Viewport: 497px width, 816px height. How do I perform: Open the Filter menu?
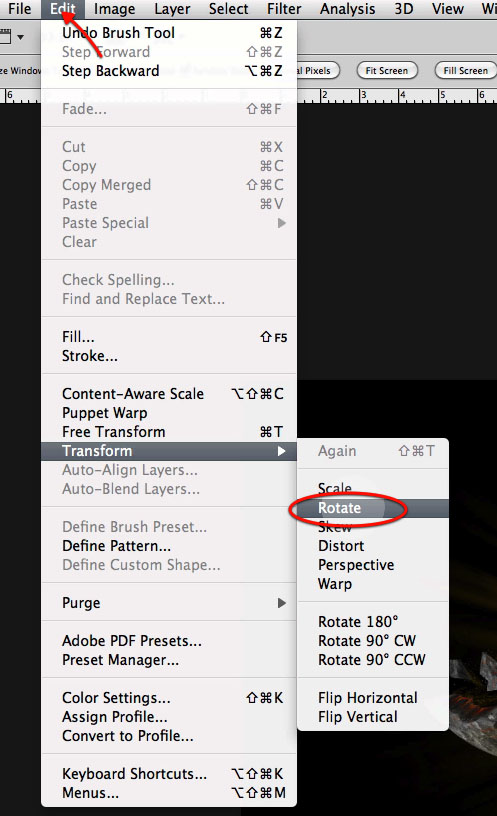coord(284,9)
